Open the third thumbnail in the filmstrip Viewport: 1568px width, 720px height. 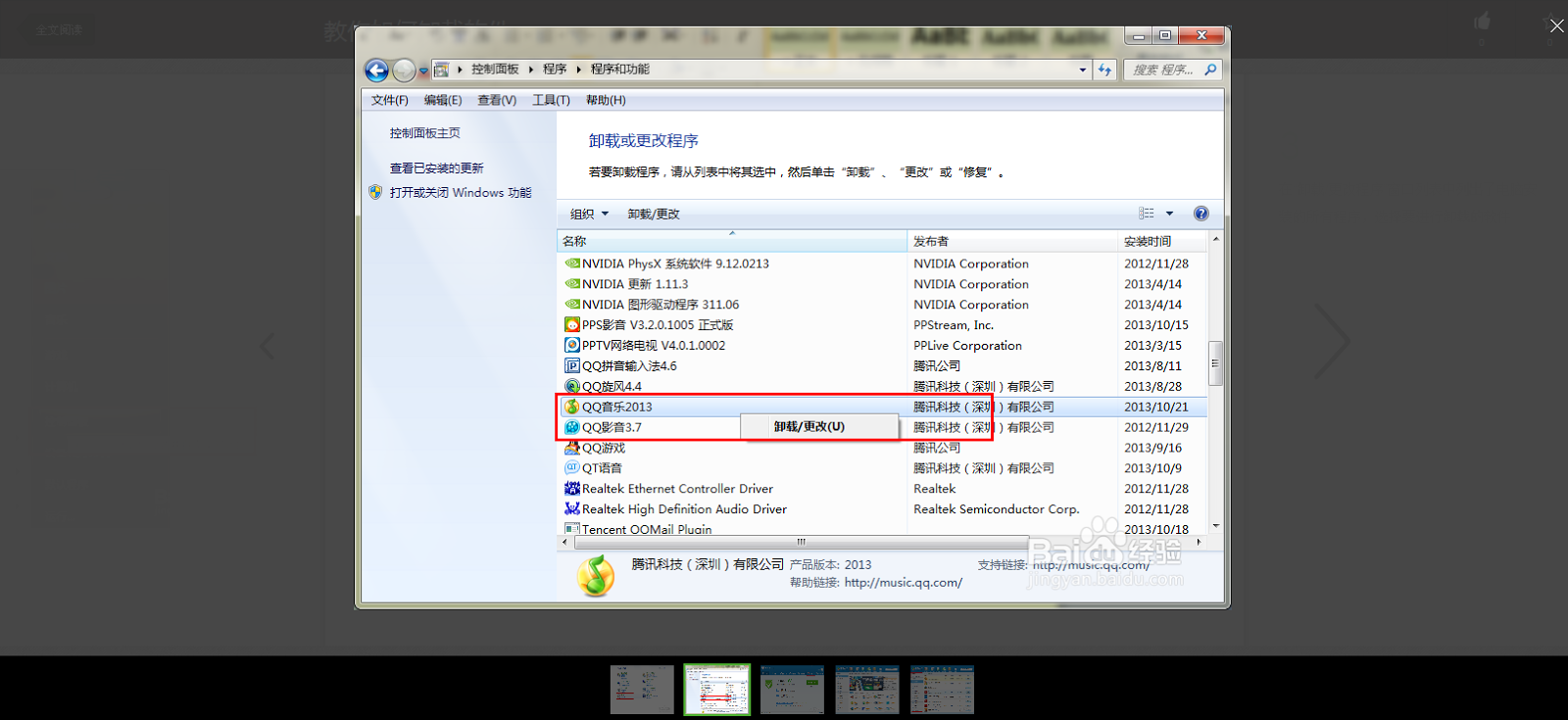(792, 690)
